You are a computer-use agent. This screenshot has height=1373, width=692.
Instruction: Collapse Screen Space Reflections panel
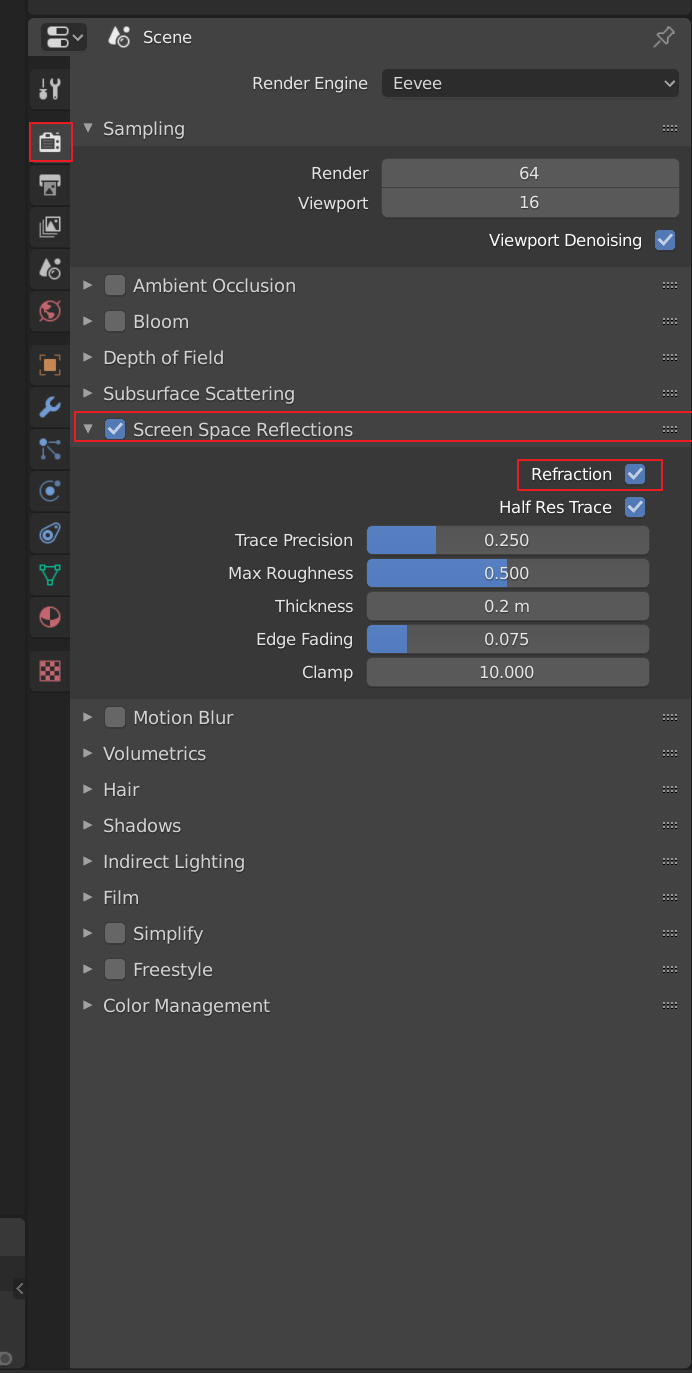click(88, 429)
